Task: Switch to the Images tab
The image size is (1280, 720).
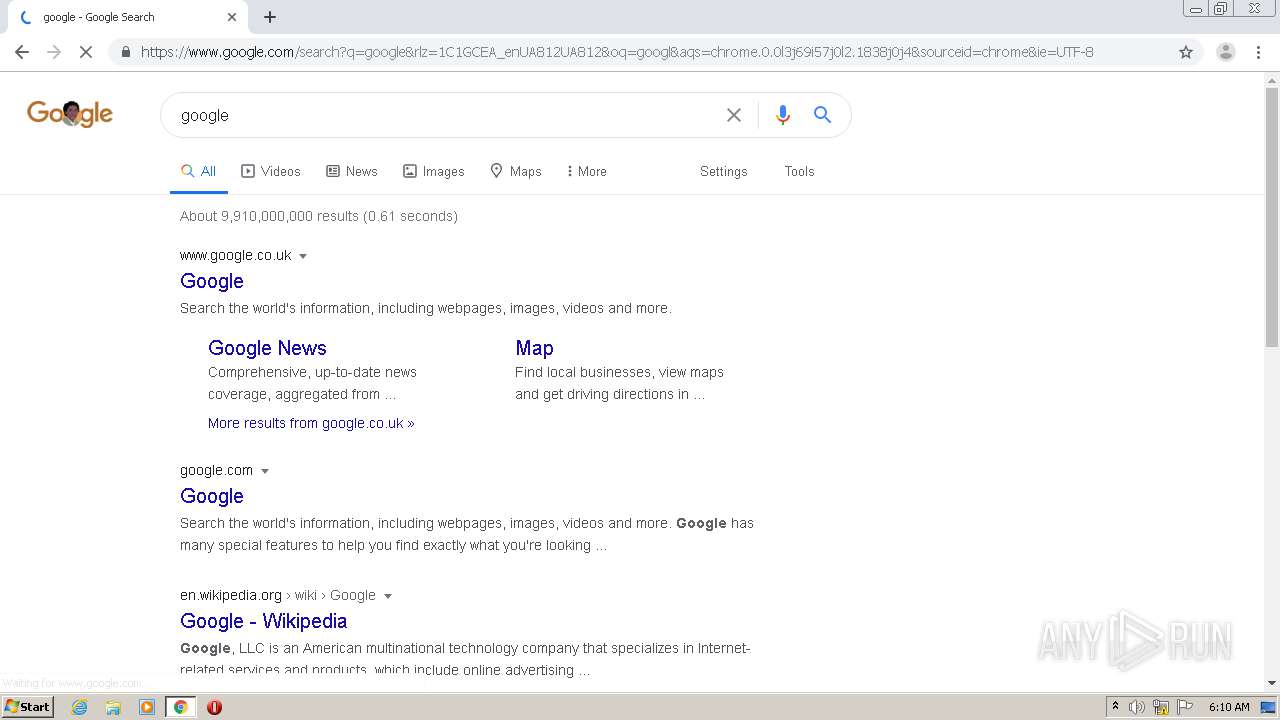Action: click(434, 171)
